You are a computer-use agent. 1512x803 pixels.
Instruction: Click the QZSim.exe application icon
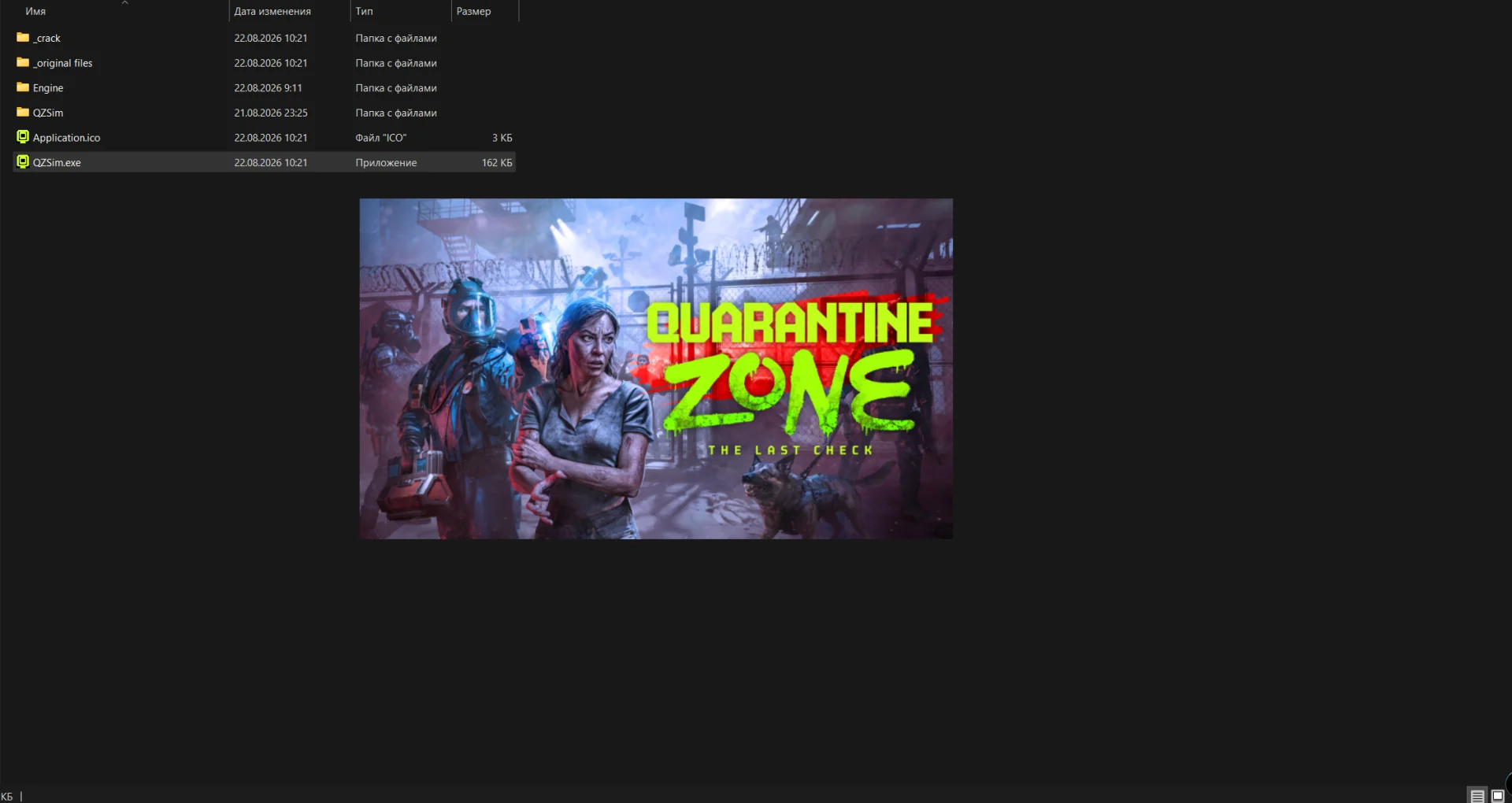[23, 162]
